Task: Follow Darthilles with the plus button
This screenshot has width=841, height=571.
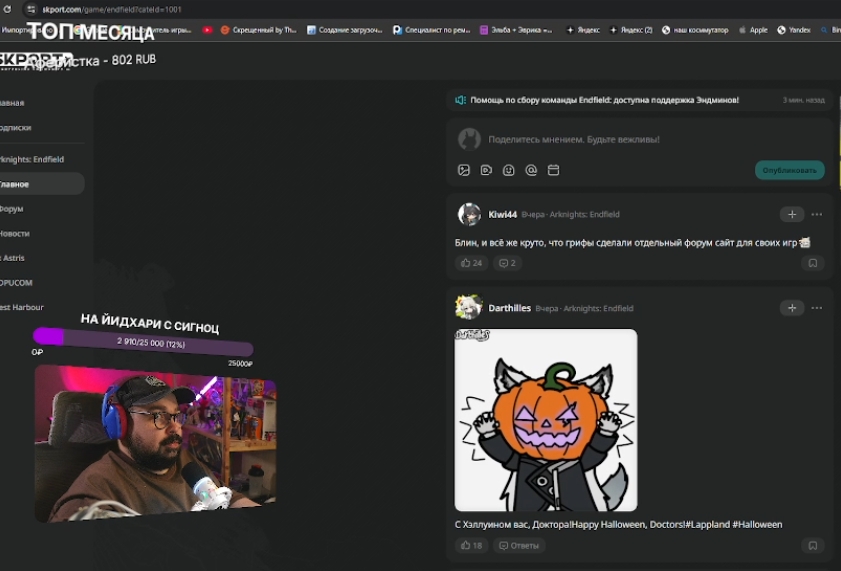Action: [792, 308]
